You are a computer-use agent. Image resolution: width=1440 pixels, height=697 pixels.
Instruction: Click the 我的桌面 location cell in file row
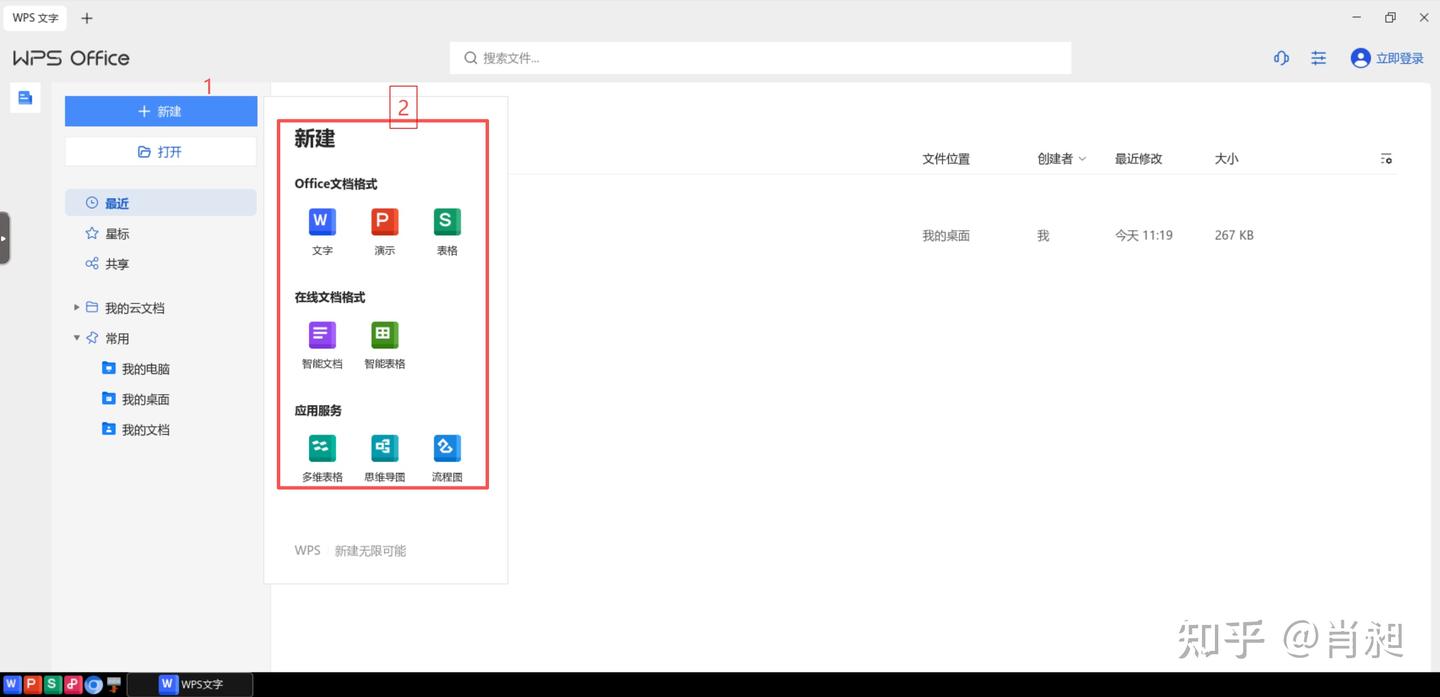click(946, 235)
